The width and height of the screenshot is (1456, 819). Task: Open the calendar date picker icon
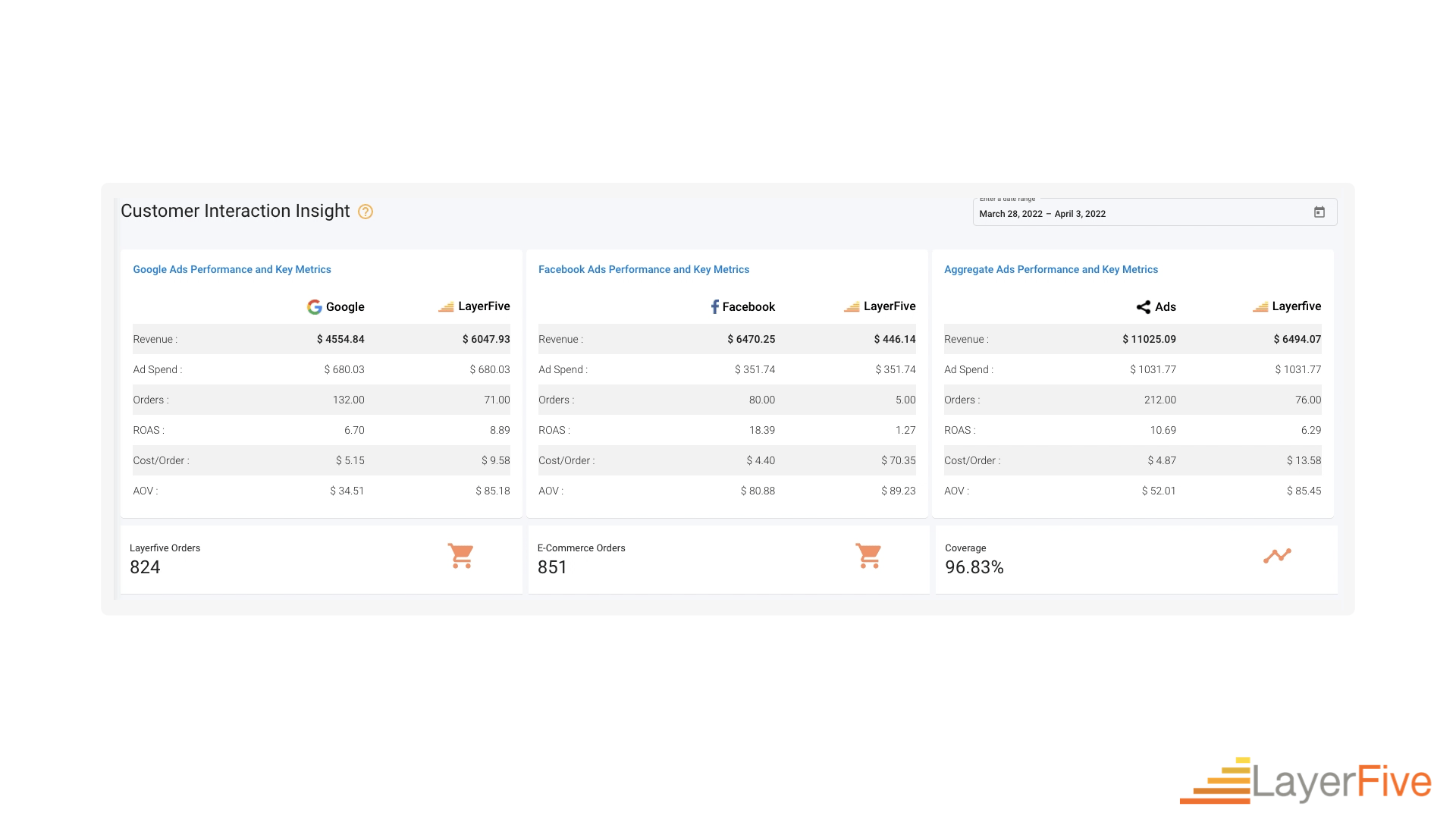(x=1319, y=212)
